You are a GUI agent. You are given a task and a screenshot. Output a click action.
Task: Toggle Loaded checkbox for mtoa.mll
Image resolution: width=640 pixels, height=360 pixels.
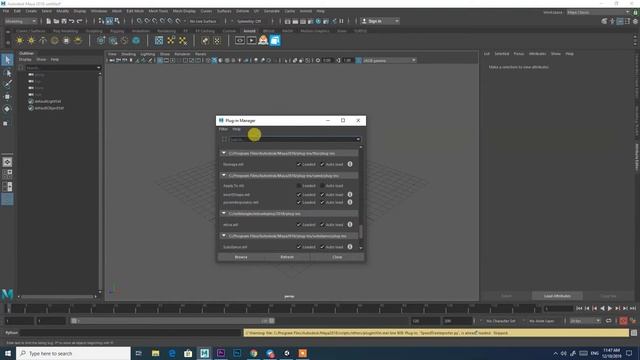click(299, 224)
